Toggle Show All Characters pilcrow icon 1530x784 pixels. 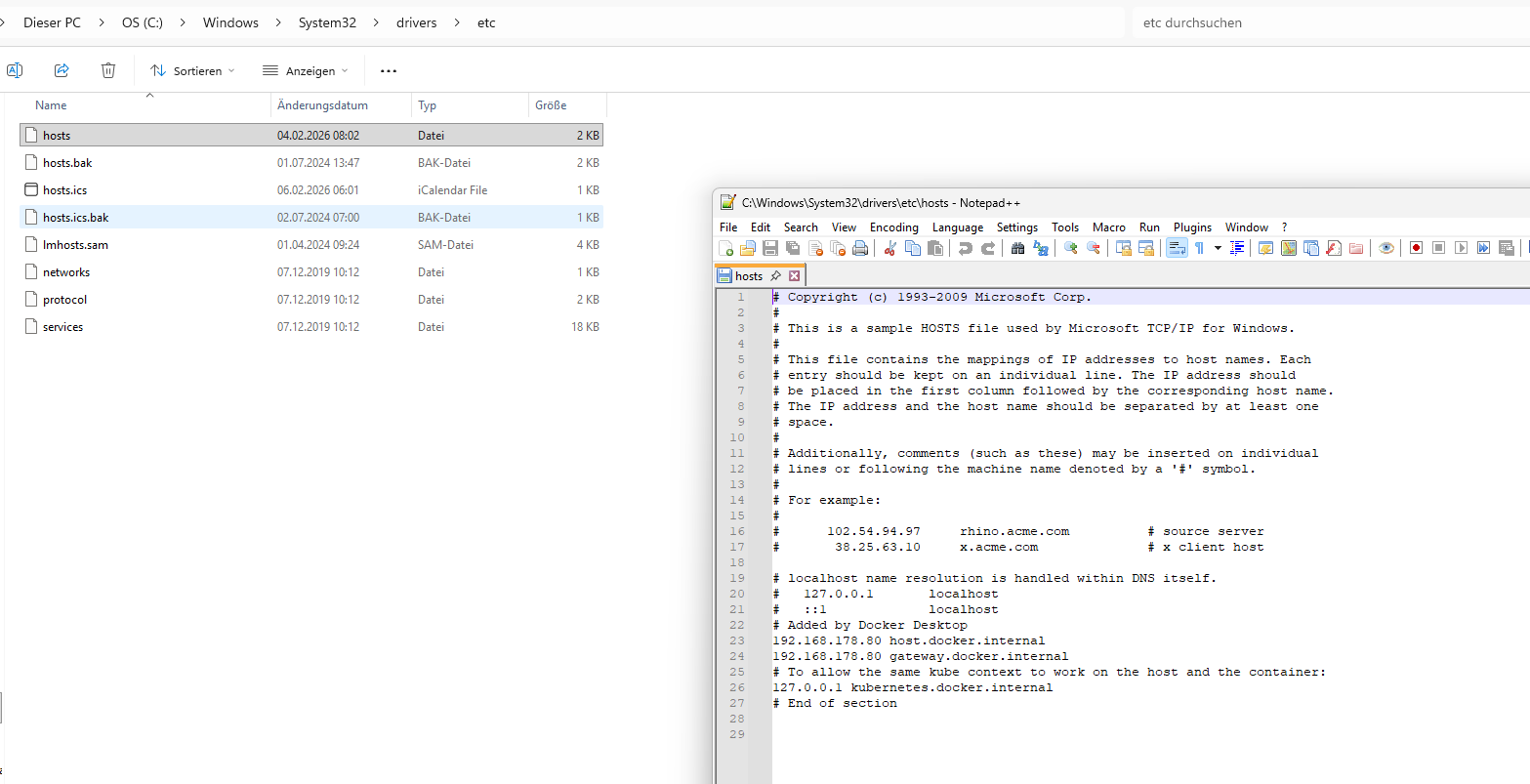[x=1199, y=248]
